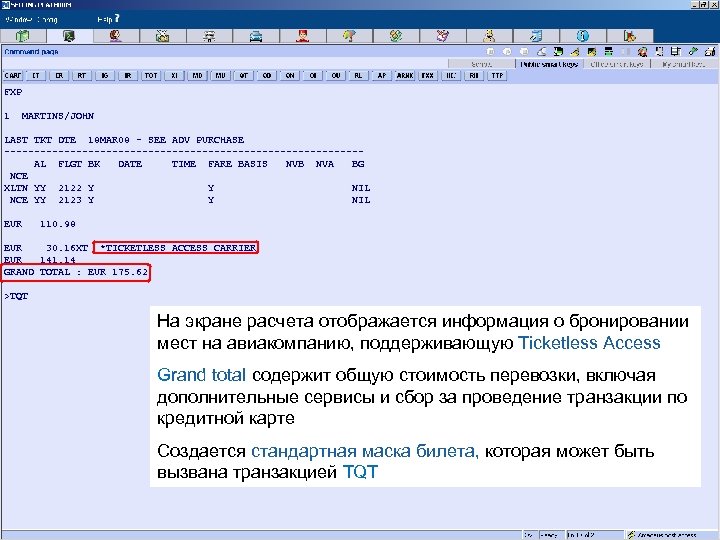Screen dimensions: 720x540
Task: Click the passenger name MARTINS/JOHN
Action: coord(57,116)
